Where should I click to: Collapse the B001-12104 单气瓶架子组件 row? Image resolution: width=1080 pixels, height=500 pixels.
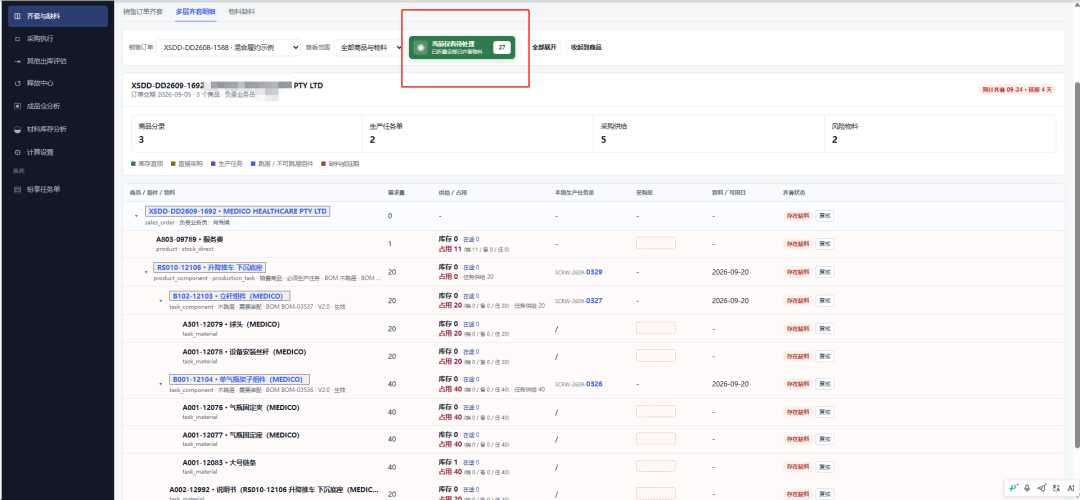coord(160,383)
